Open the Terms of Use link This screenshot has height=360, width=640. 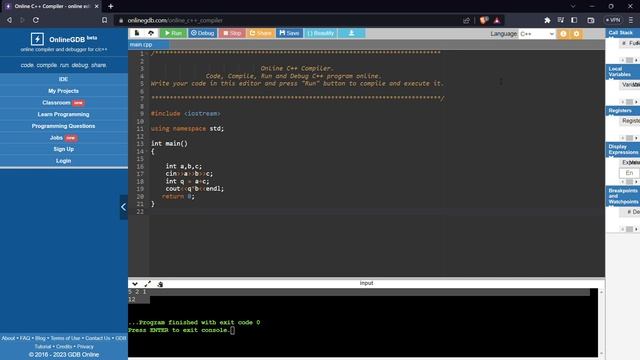point(65,338)
